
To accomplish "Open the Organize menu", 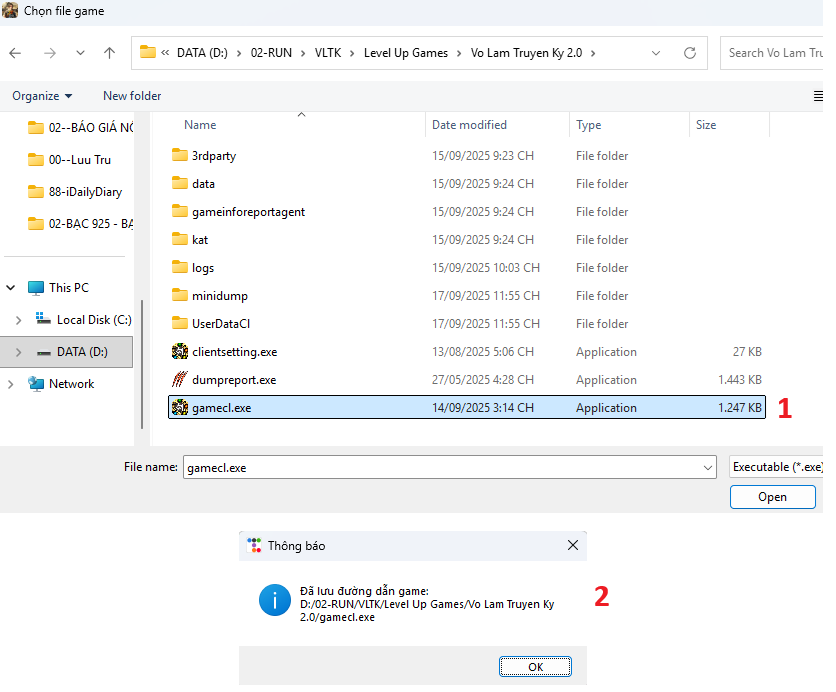I will pos(42,96).
